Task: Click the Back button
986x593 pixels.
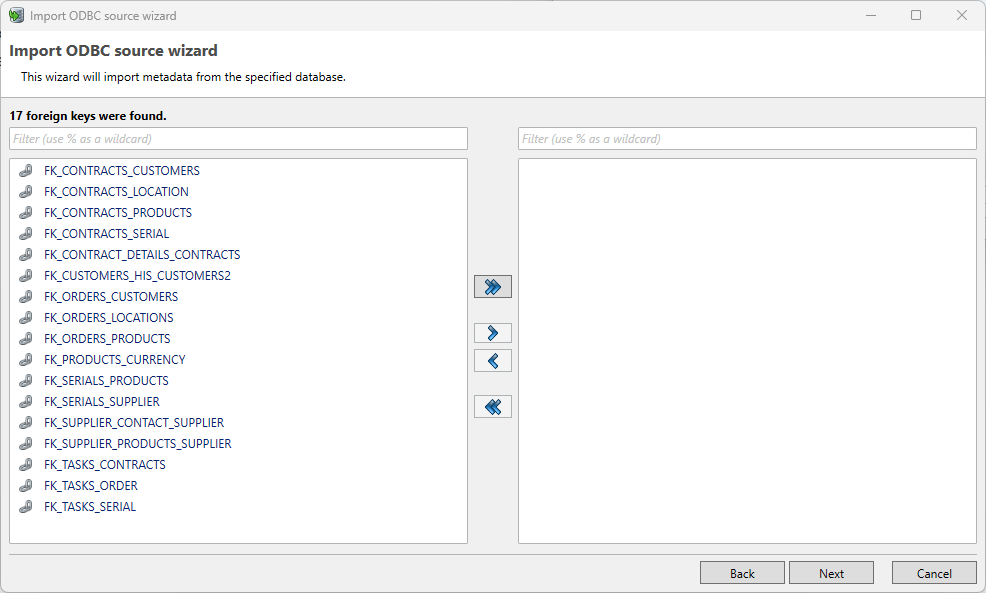Action: click(742, 572)
